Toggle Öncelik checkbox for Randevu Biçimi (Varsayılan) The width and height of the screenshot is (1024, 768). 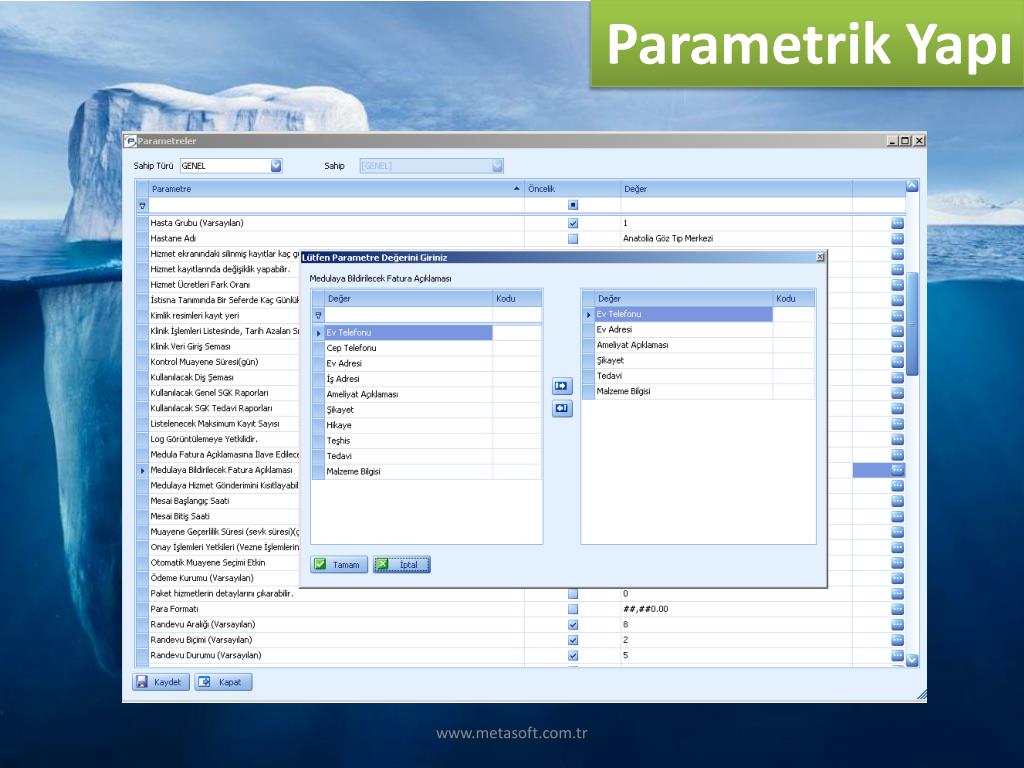tap(573, 640)
